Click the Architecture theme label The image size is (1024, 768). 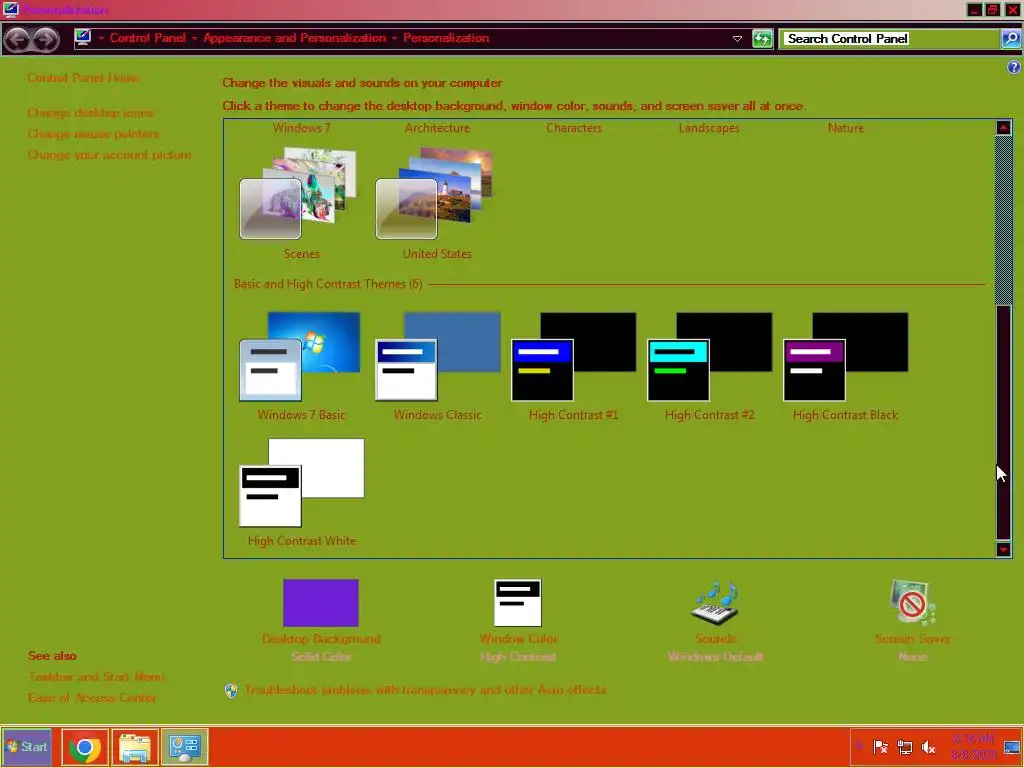click(437, 128)
